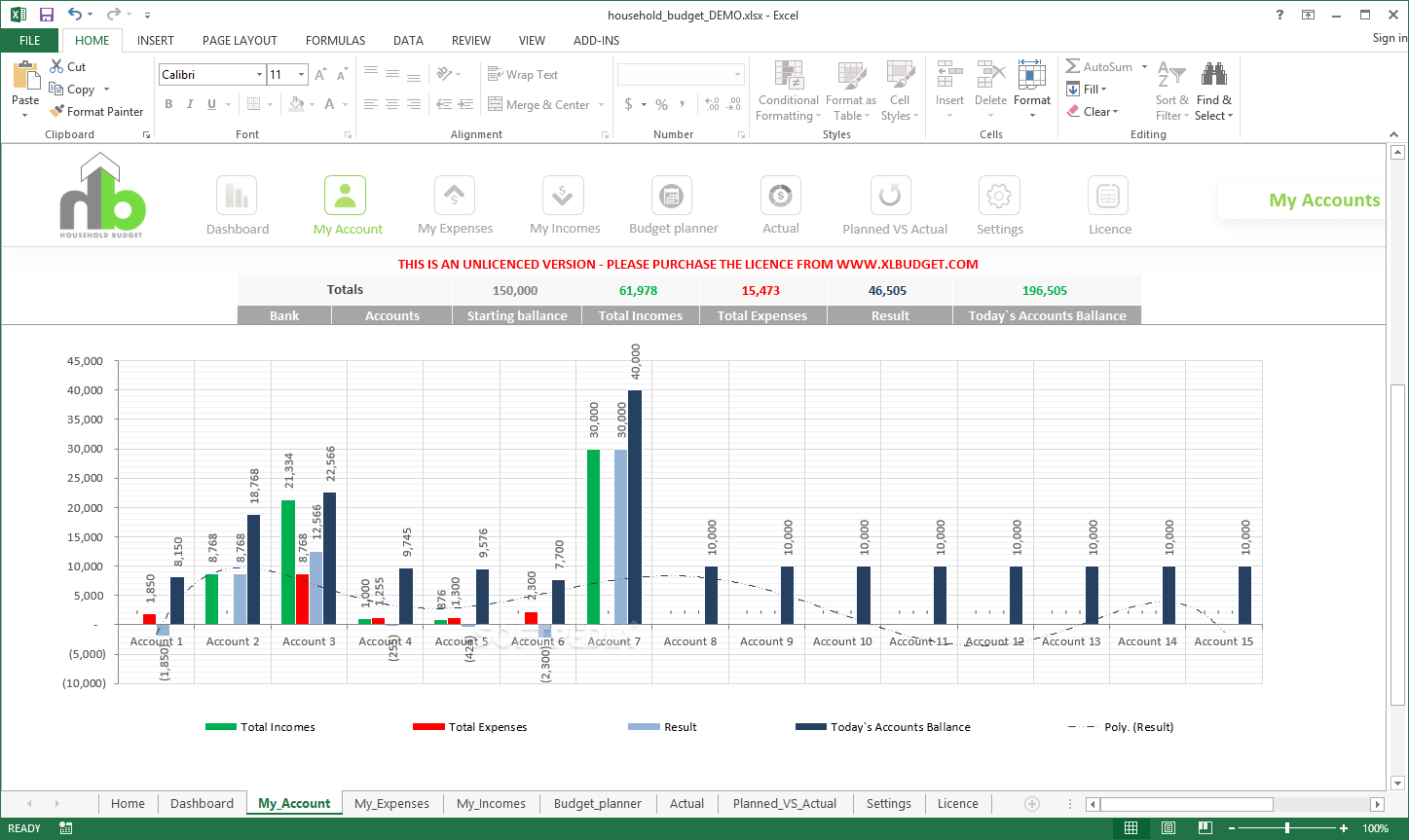Viewport: 1409px width, 840px height.
Task: Expand AutoSum dropdown arrow
Action: 1145,66
